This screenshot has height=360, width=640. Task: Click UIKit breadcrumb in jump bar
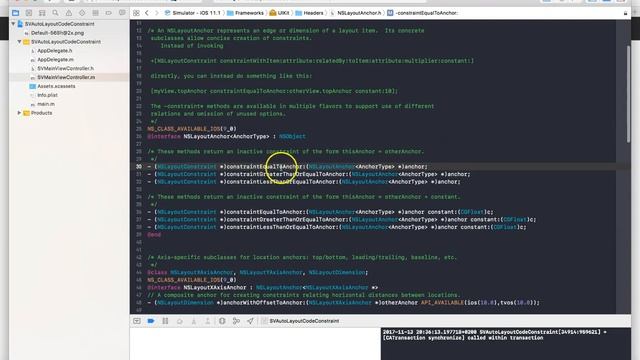[x=283, y=13]
